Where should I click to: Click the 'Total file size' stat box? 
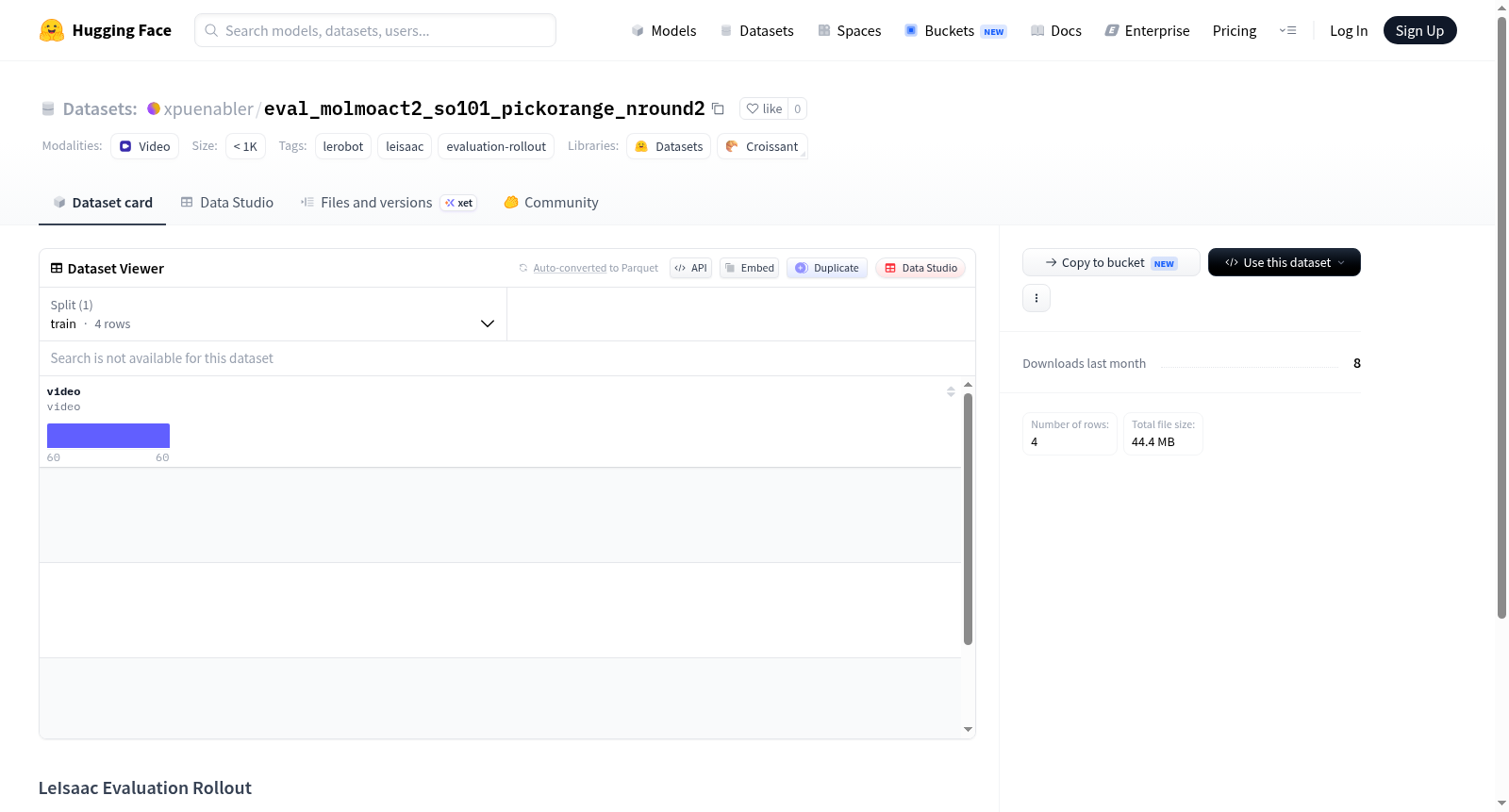tap(1163, 434)
